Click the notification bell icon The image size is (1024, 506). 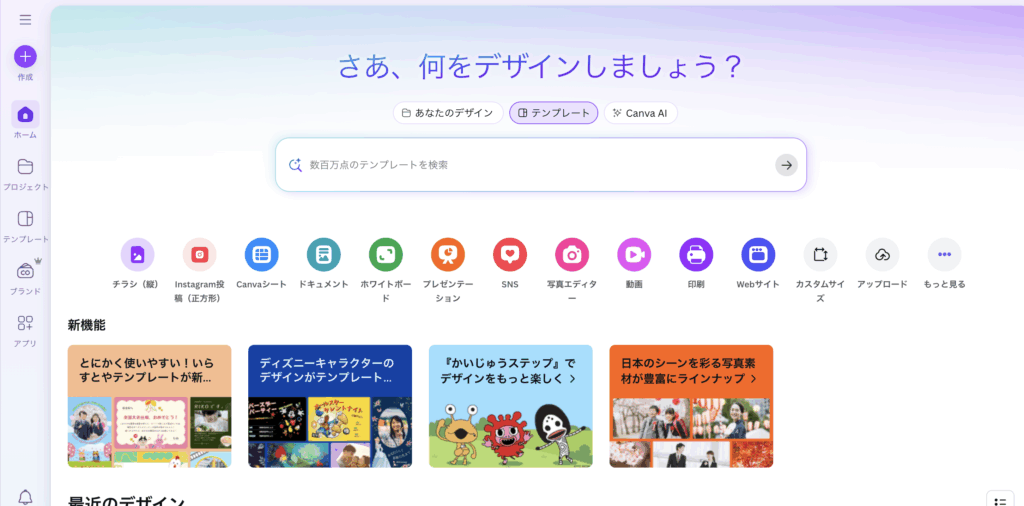coord(25,497)
